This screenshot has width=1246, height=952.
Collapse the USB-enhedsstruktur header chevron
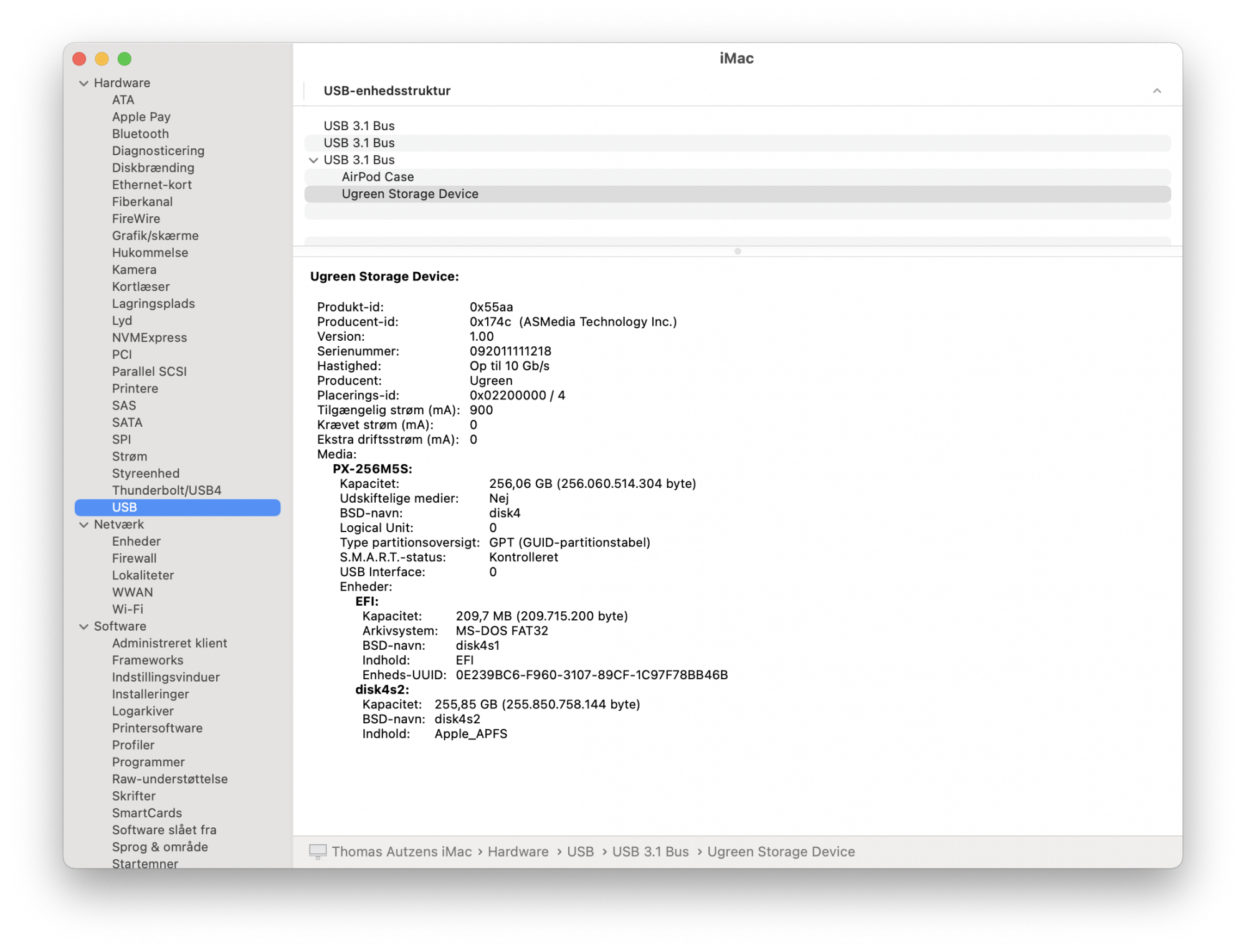tap(1156, 91)
